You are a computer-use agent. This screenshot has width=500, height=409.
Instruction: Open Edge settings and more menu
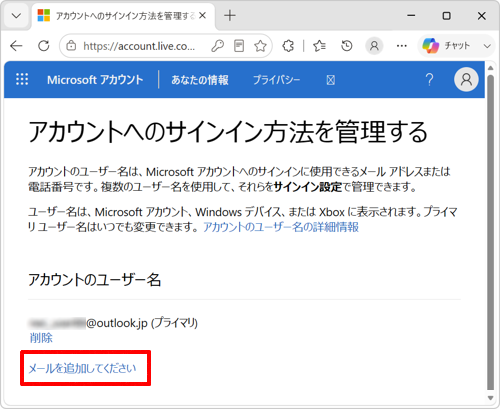click(x=402, y=46)
